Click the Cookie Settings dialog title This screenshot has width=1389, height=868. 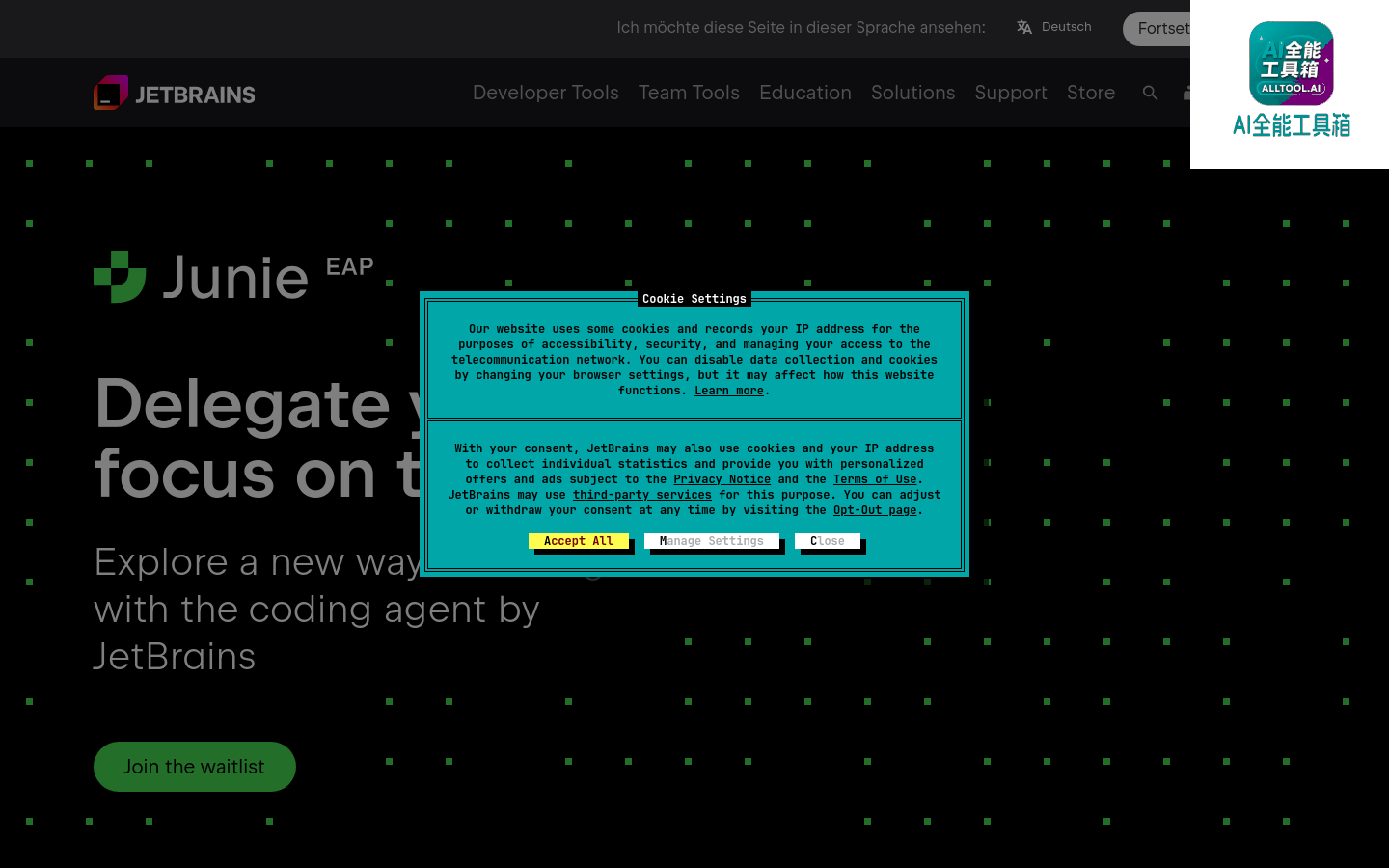tap(694, 299)
